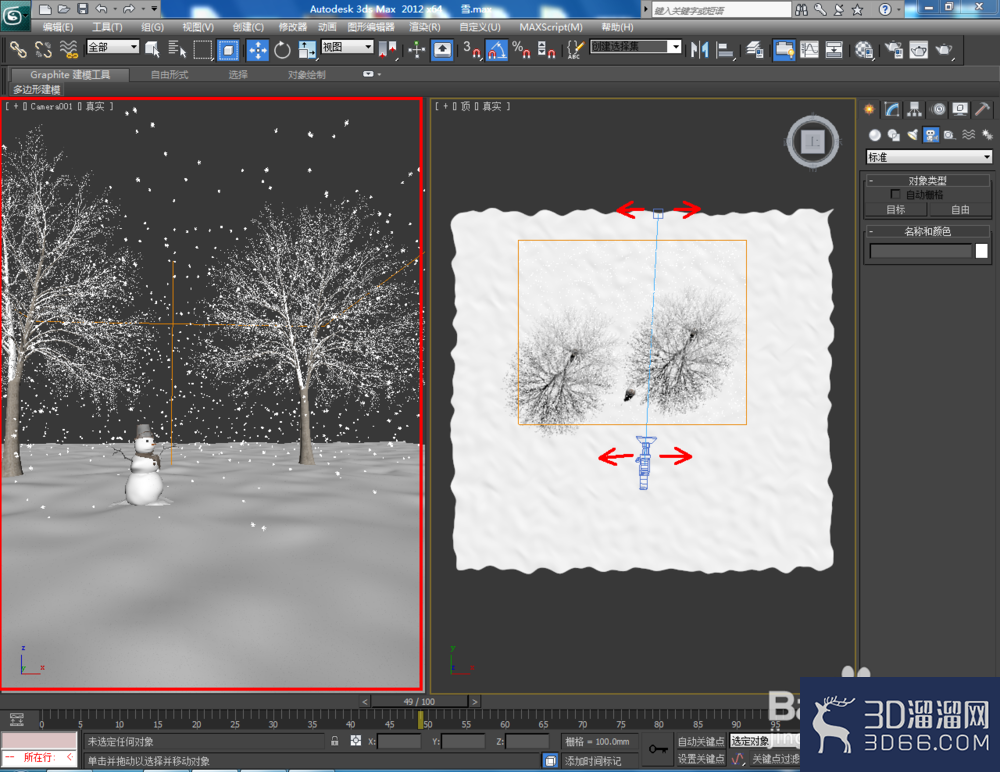The height and width of the screenshot is (772, 1000).
Task: Open the selection filter dropdown showing 全部
Action: pos(113,47)
